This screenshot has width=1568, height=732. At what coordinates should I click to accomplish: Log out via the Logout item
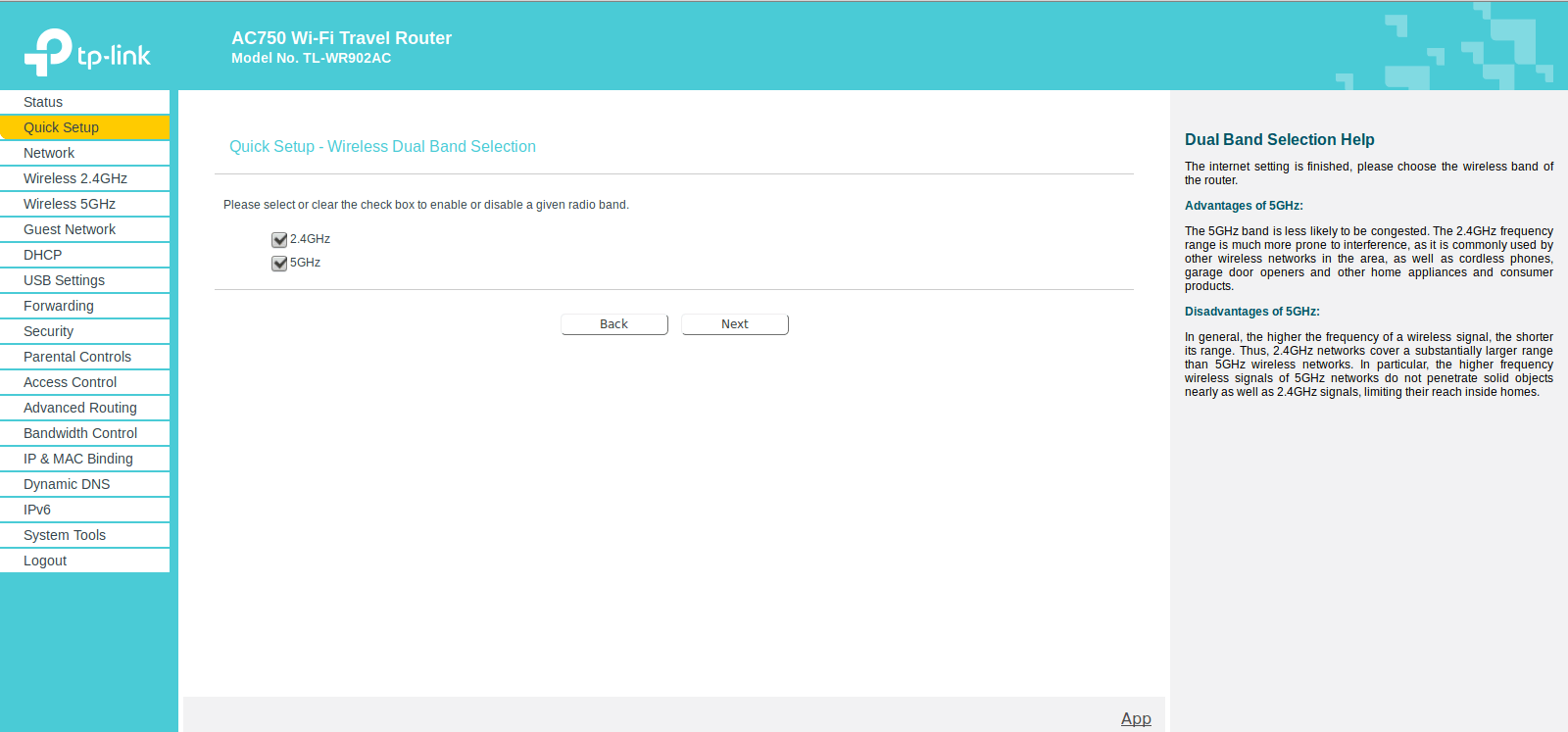(84, 561)
